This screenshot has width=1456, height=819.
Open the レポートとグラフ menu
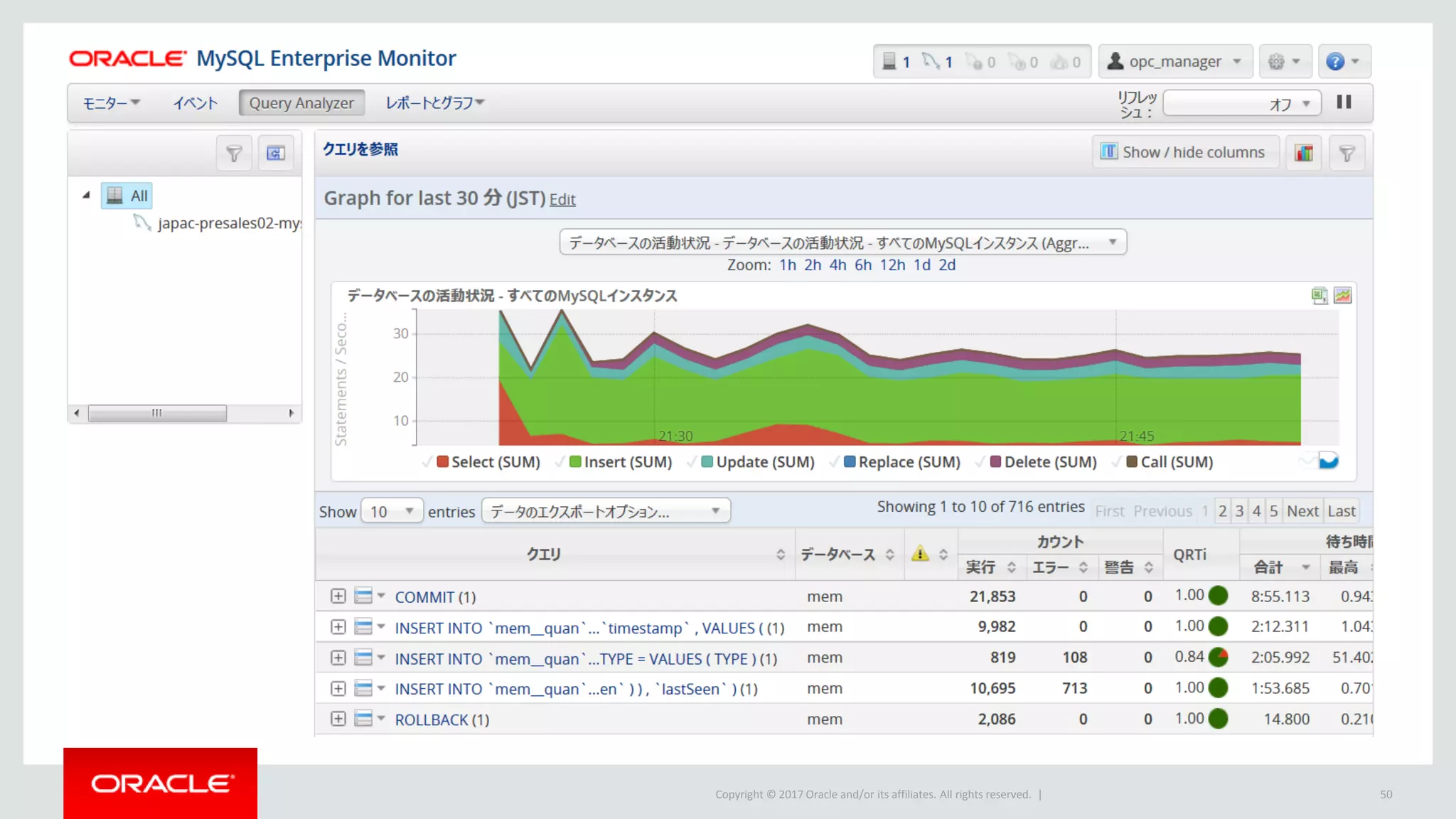434,103
